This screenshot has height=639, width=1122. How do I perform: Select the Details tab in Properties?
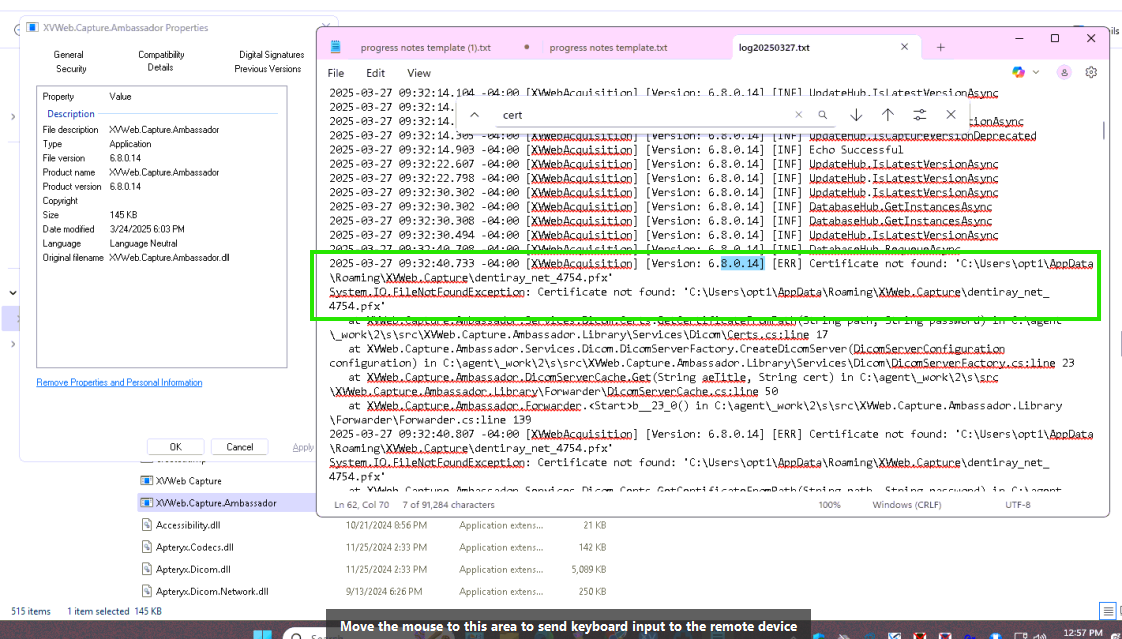click(x=160, y=67)
